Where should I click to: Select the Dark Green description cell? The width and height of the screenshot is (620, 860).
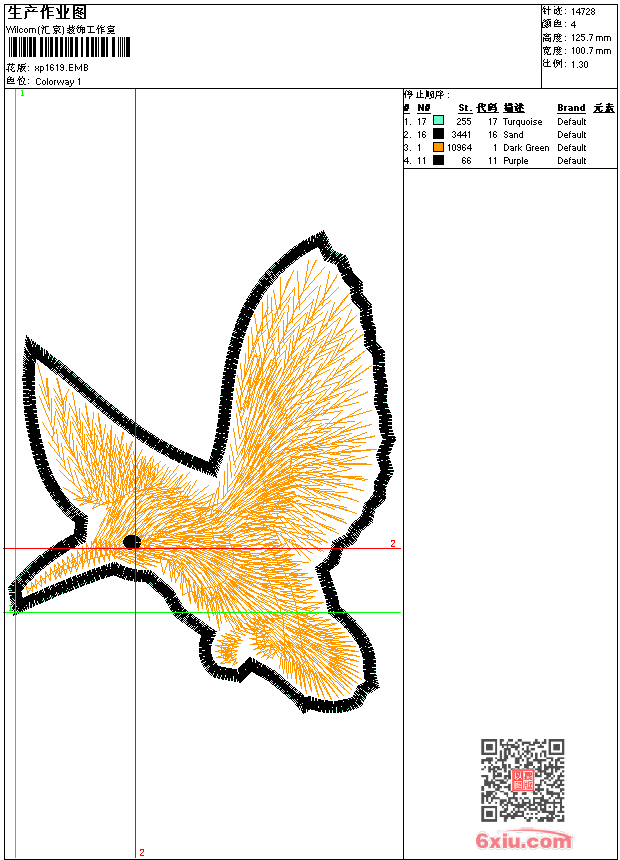(526, 148)
